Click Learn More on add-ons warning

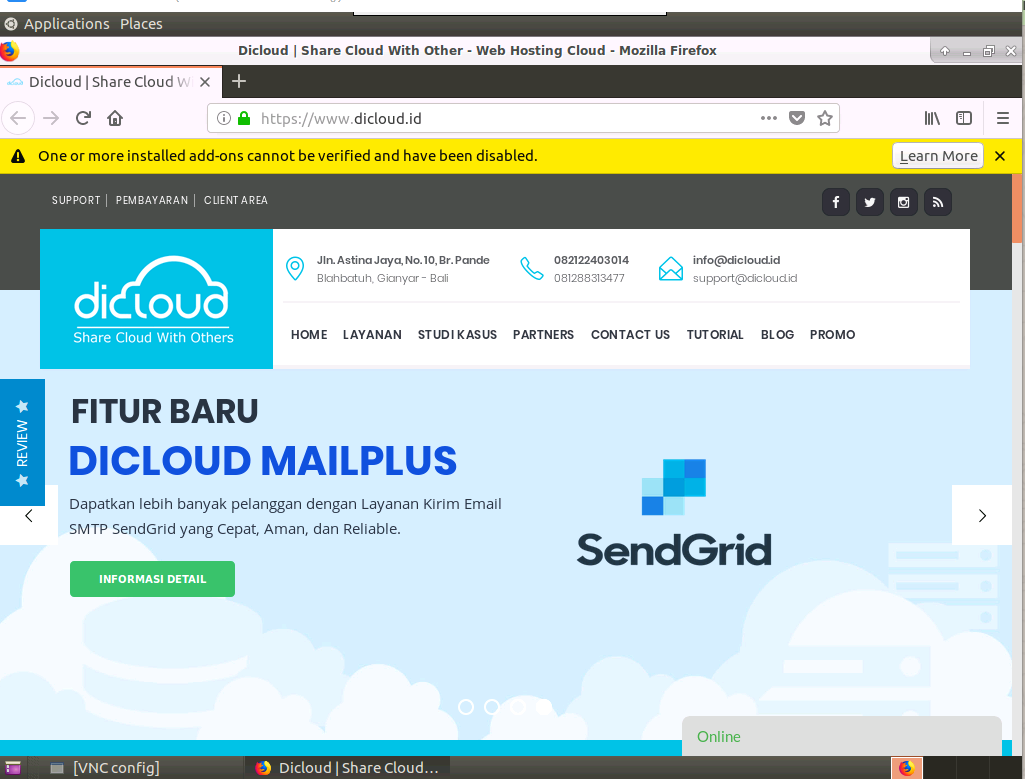pos(938,156)
